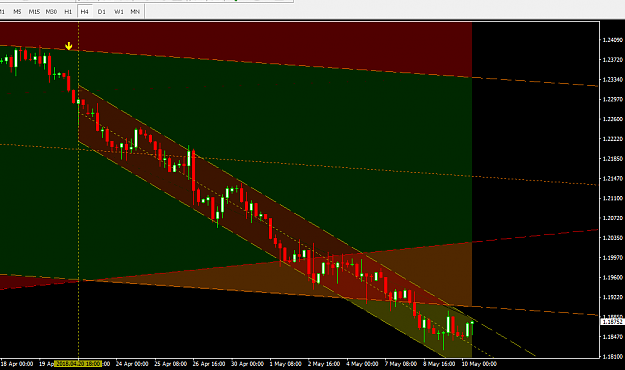Select the yellow down-arrow marker on chart

coord(69,46)
